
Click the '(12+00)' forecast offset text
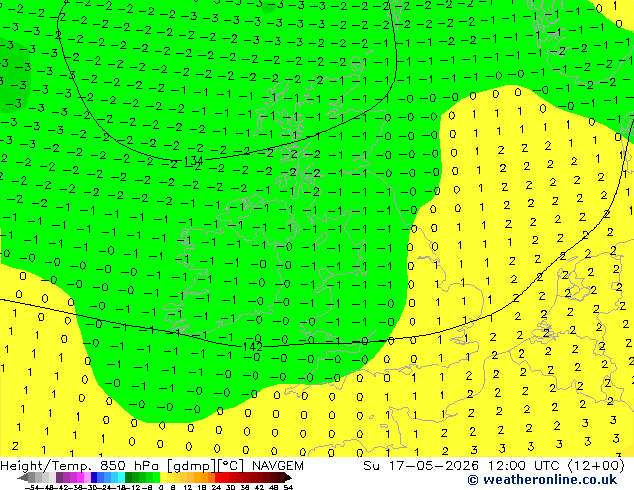click(596, 466)
